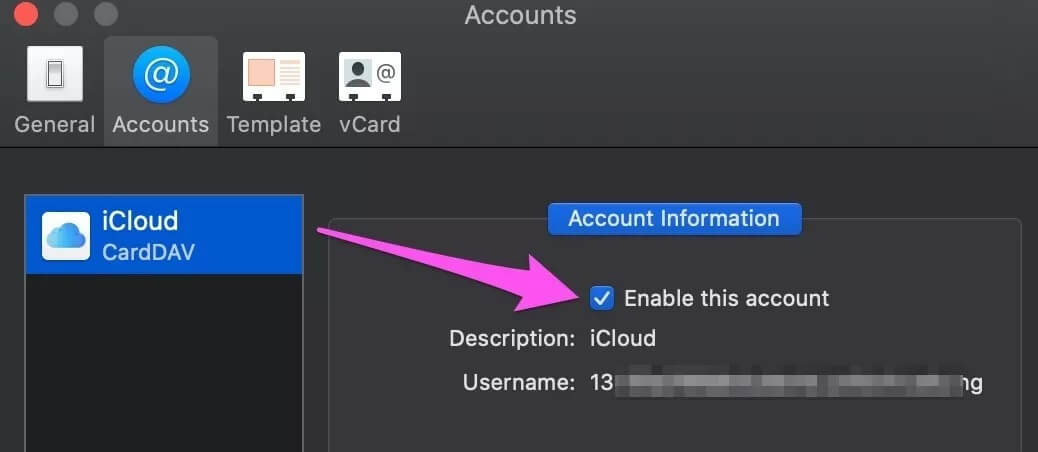Close the Accounts window with red button
This screenshot has width=1038, height=452.
click(x=26, y=14)
